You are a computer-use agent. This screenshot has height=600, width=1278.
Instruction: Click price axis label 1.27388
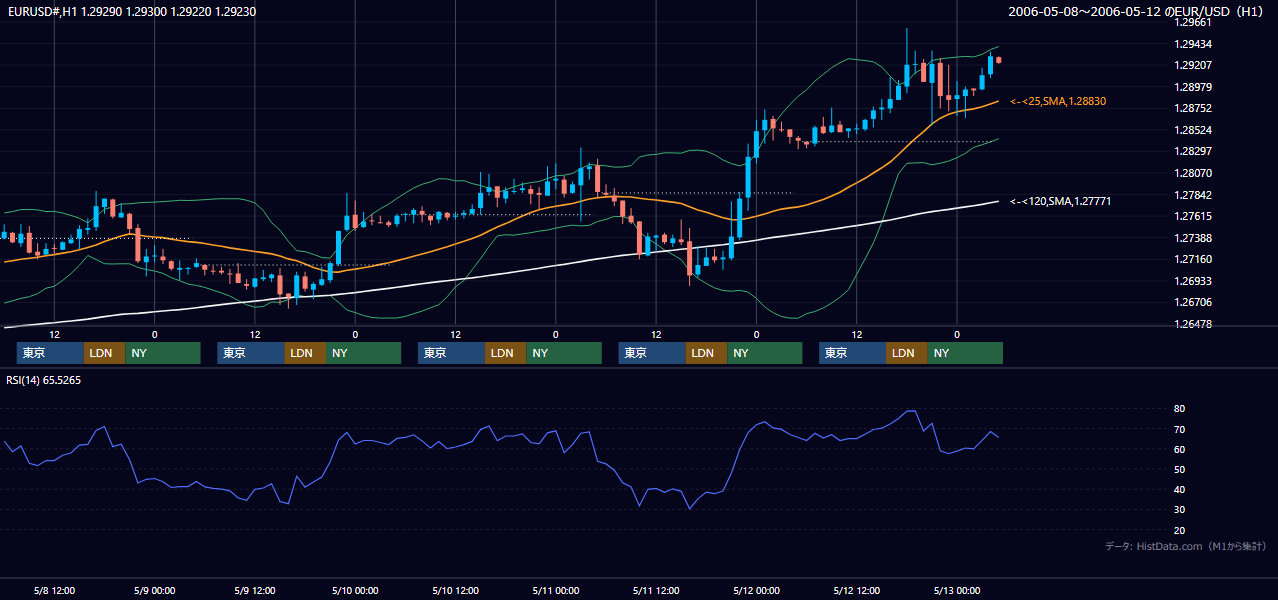[x=1193, y=239]
